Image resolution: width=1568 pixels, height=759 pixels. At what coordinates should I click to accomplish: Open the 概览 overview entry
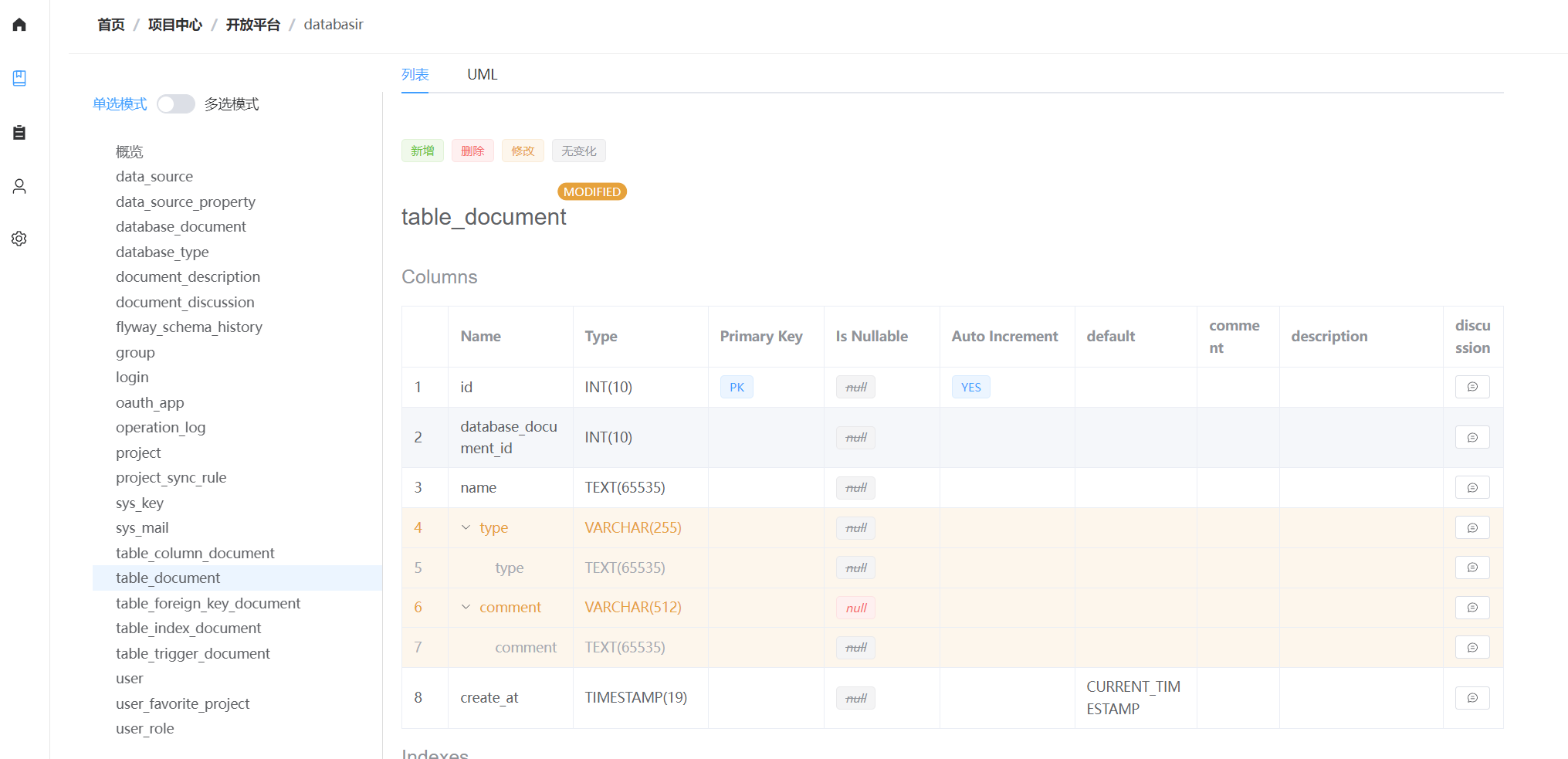tap(129, 152)
